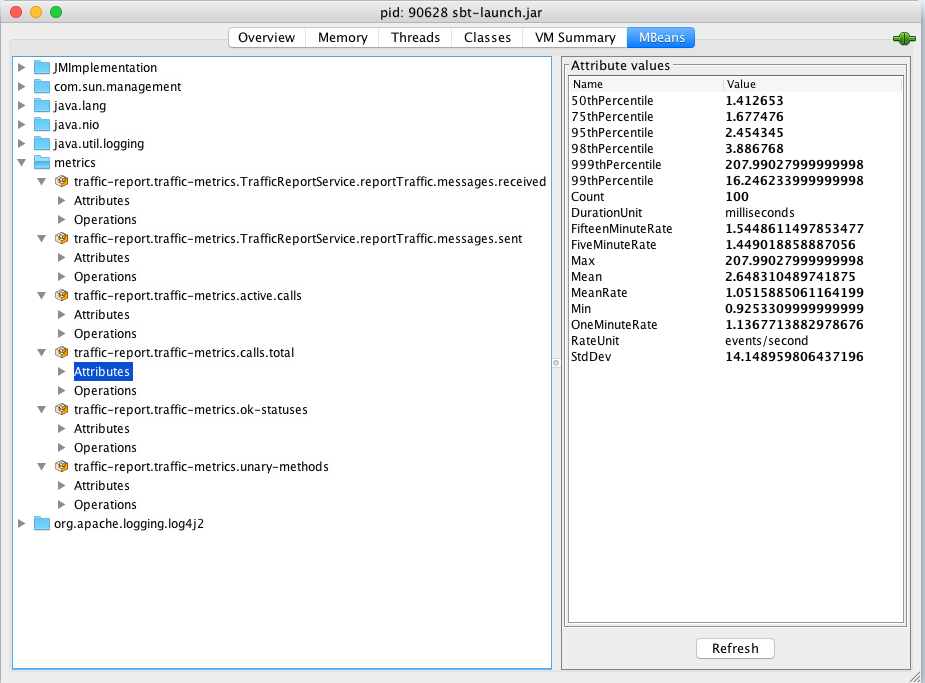Expand the java.nio node
The width and height of the screenshot is (925, 683).
coord(22,124)
